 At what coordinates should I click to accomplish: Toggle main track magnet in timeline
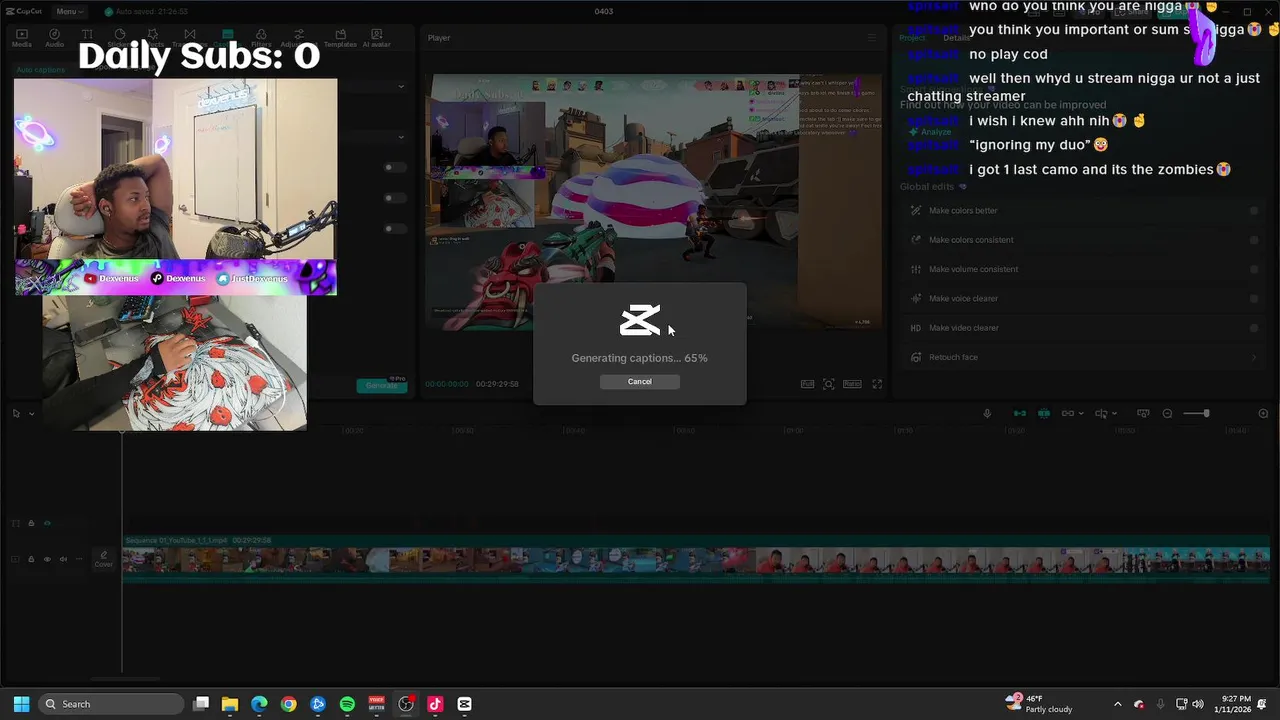1020,414
